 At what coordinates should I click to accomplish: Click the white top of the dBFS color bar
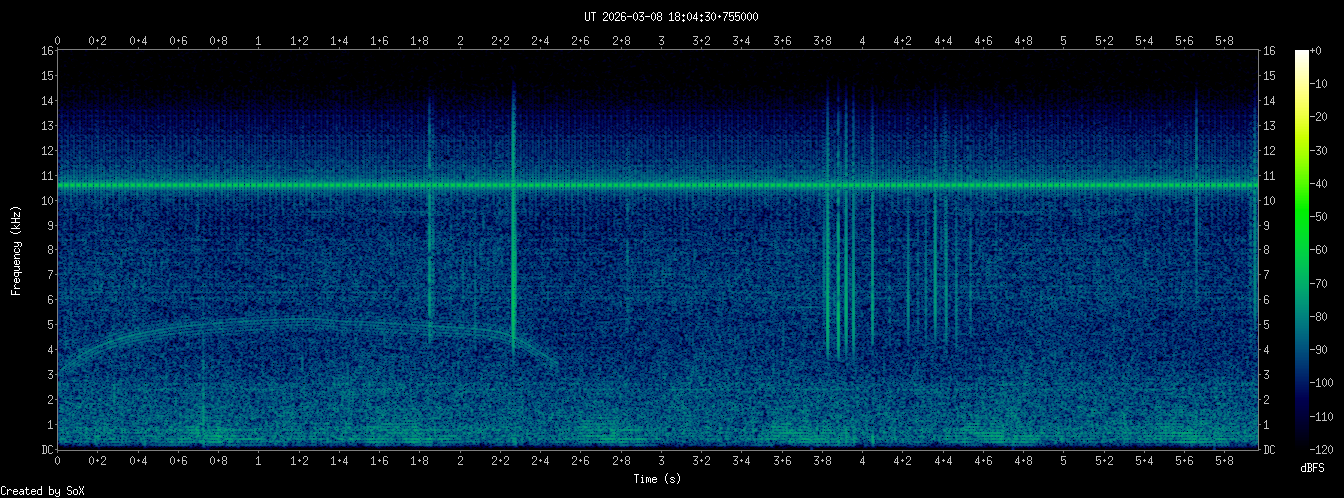tap(1301, 55)
